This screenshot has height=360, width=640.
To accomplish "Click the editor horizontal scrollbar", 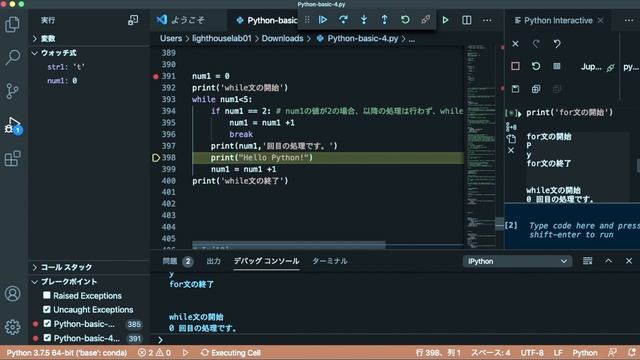I will coord(288,244).
